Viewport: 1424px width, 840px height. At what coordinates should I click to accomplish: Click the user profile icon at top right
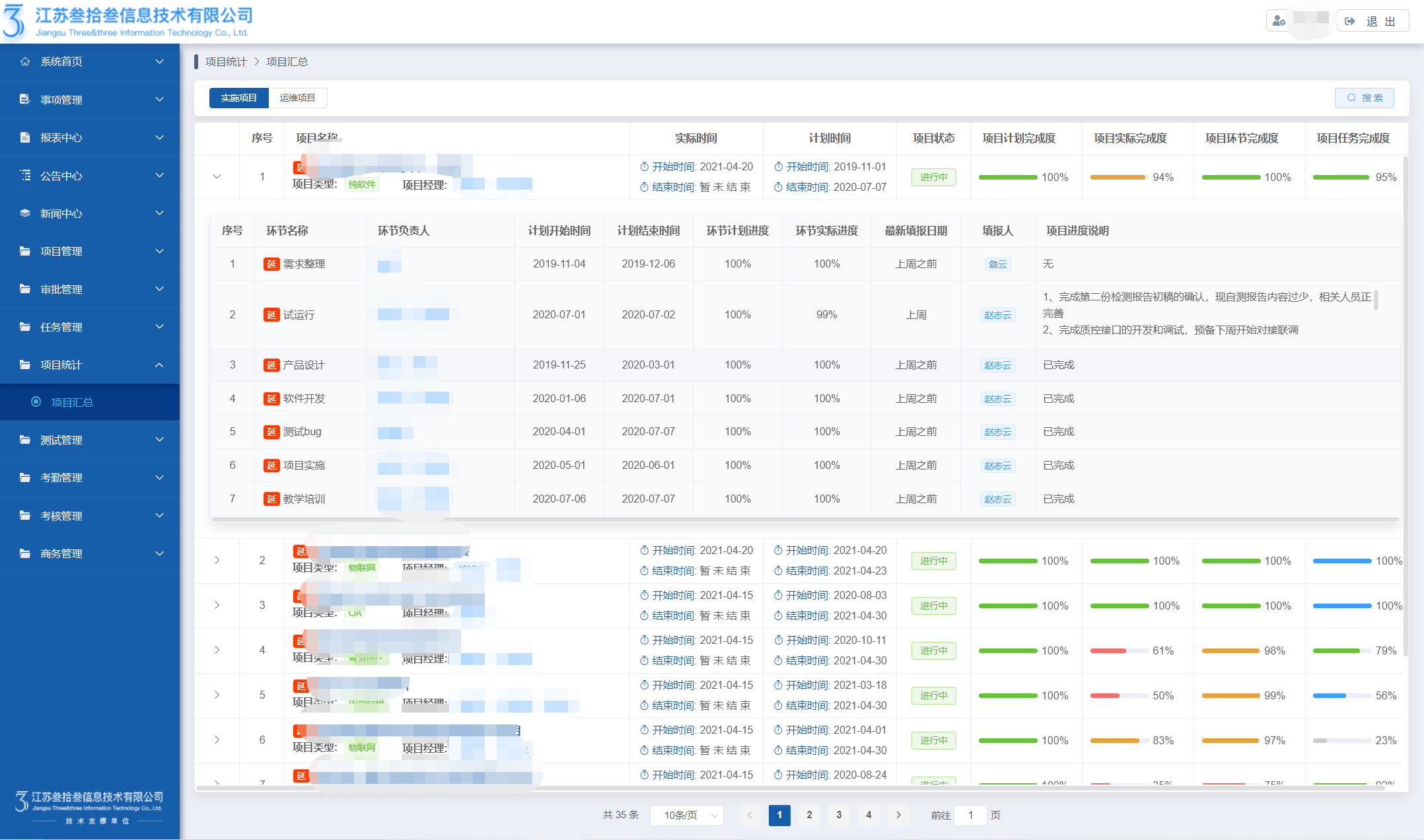[1279, 21]
